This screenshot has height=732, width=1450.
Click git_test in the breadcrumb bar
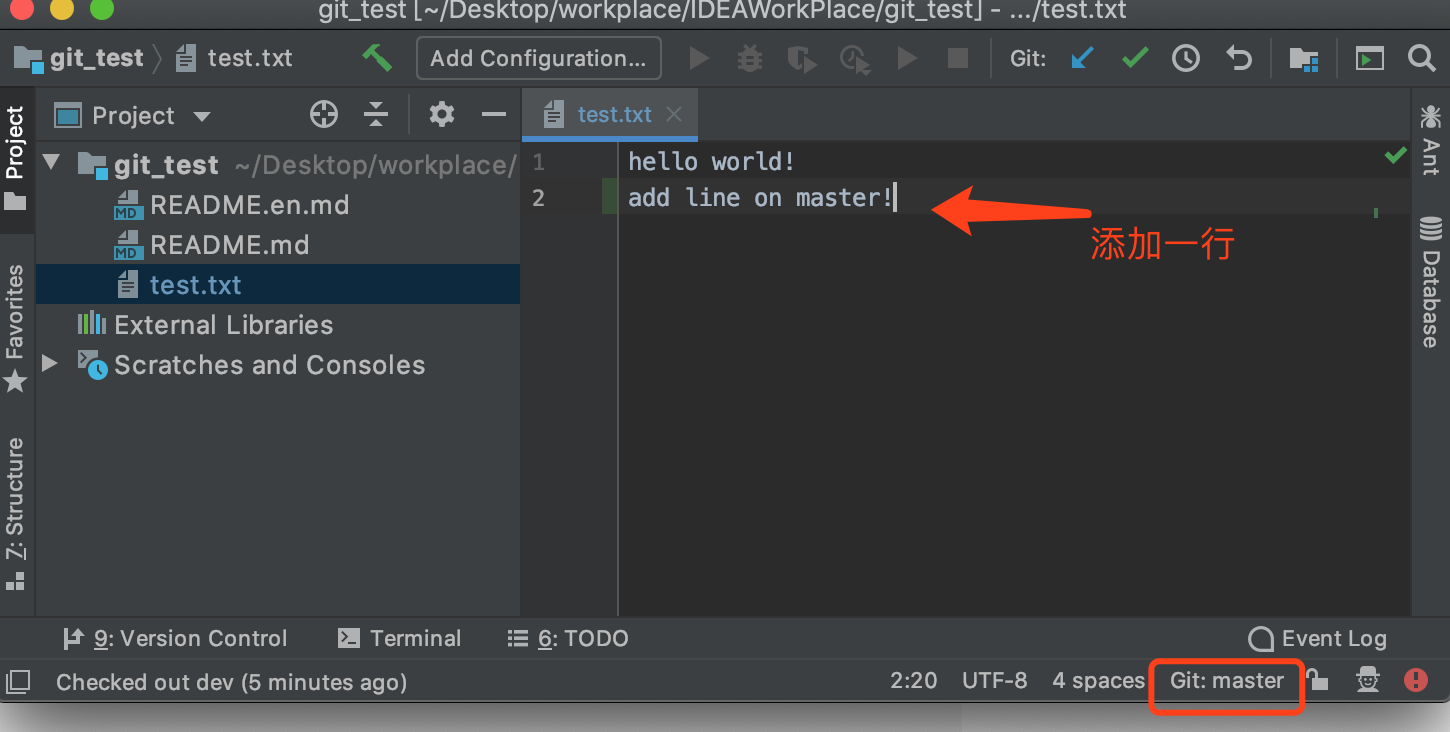(x=79, y=58)
